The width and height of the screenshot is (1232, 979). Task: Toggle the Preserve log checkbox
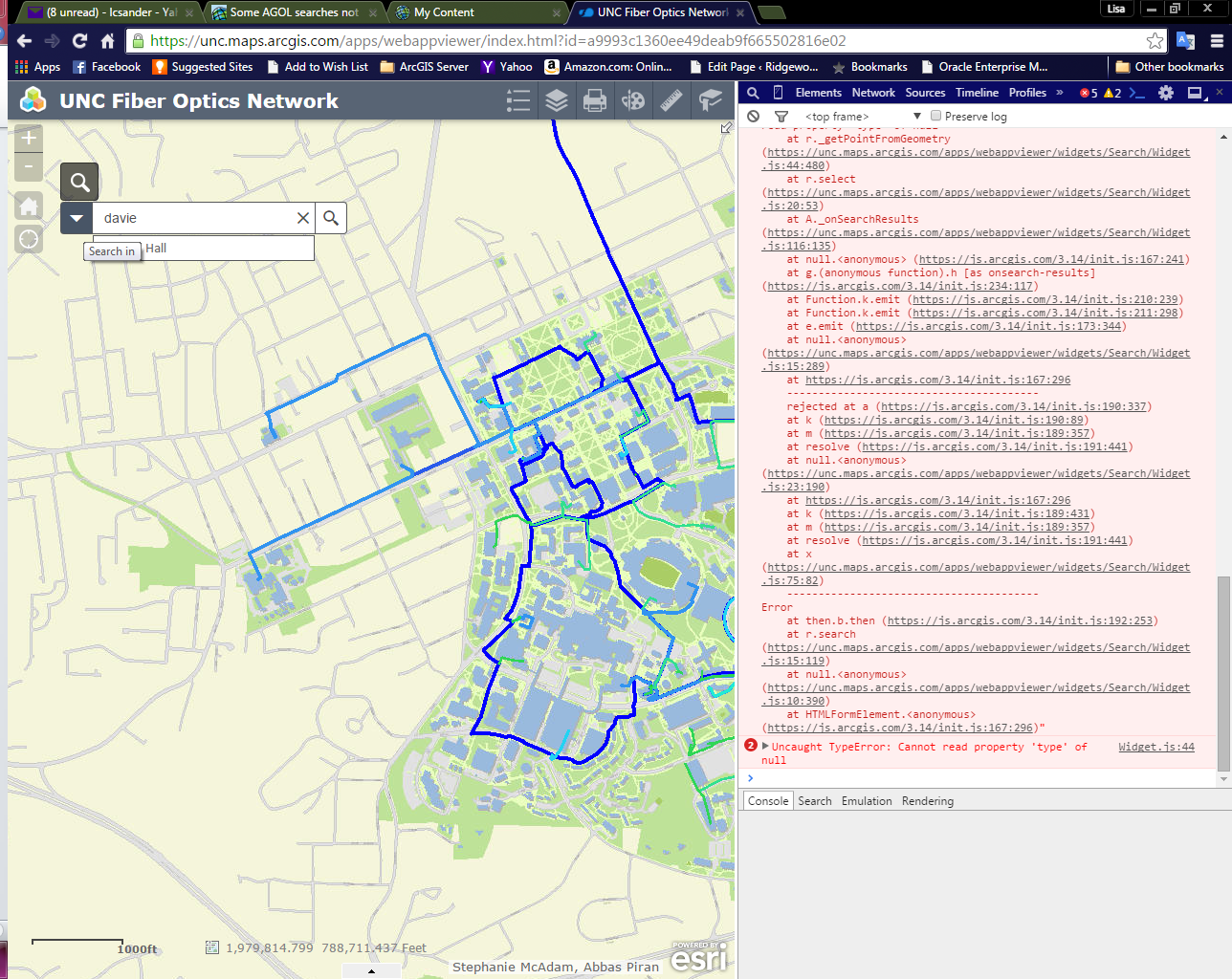click(935, 116)
